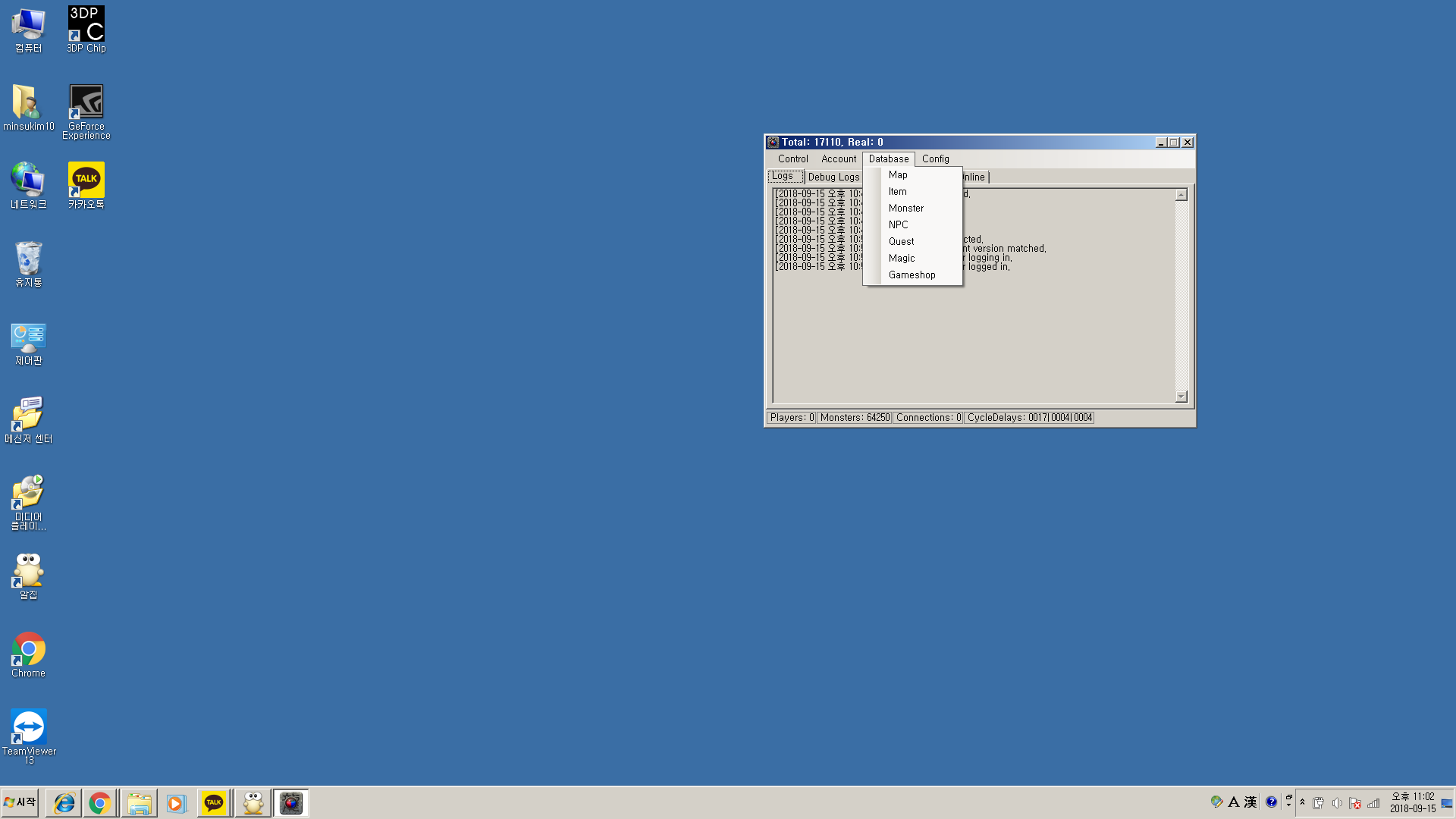Open the minsukim10 user folder
1456x819 pixels.
coord(28,108)
